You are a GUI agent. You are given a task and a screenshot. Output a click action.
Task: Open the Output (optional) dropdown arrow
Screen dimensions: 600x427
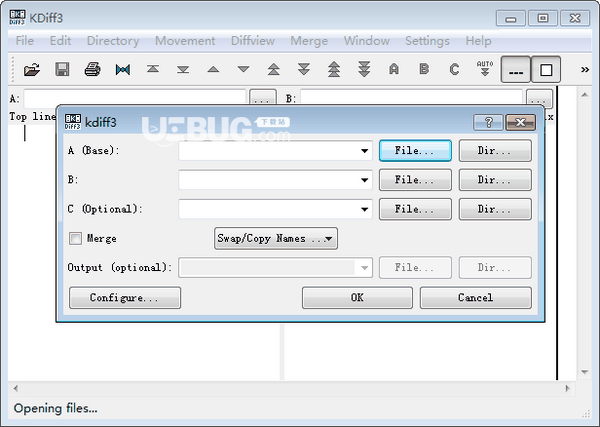[x=364, y=267]
